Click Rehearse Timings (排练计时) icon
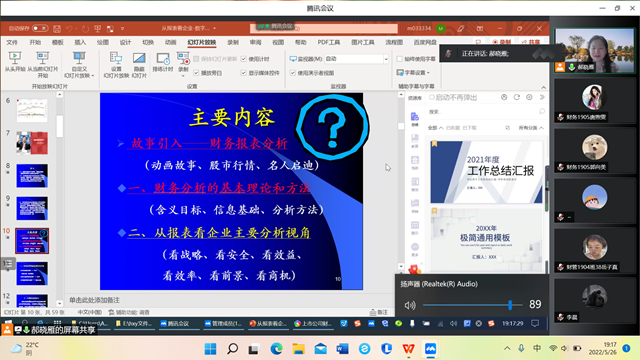The image size is (640, 360). [x=163, y=58]
